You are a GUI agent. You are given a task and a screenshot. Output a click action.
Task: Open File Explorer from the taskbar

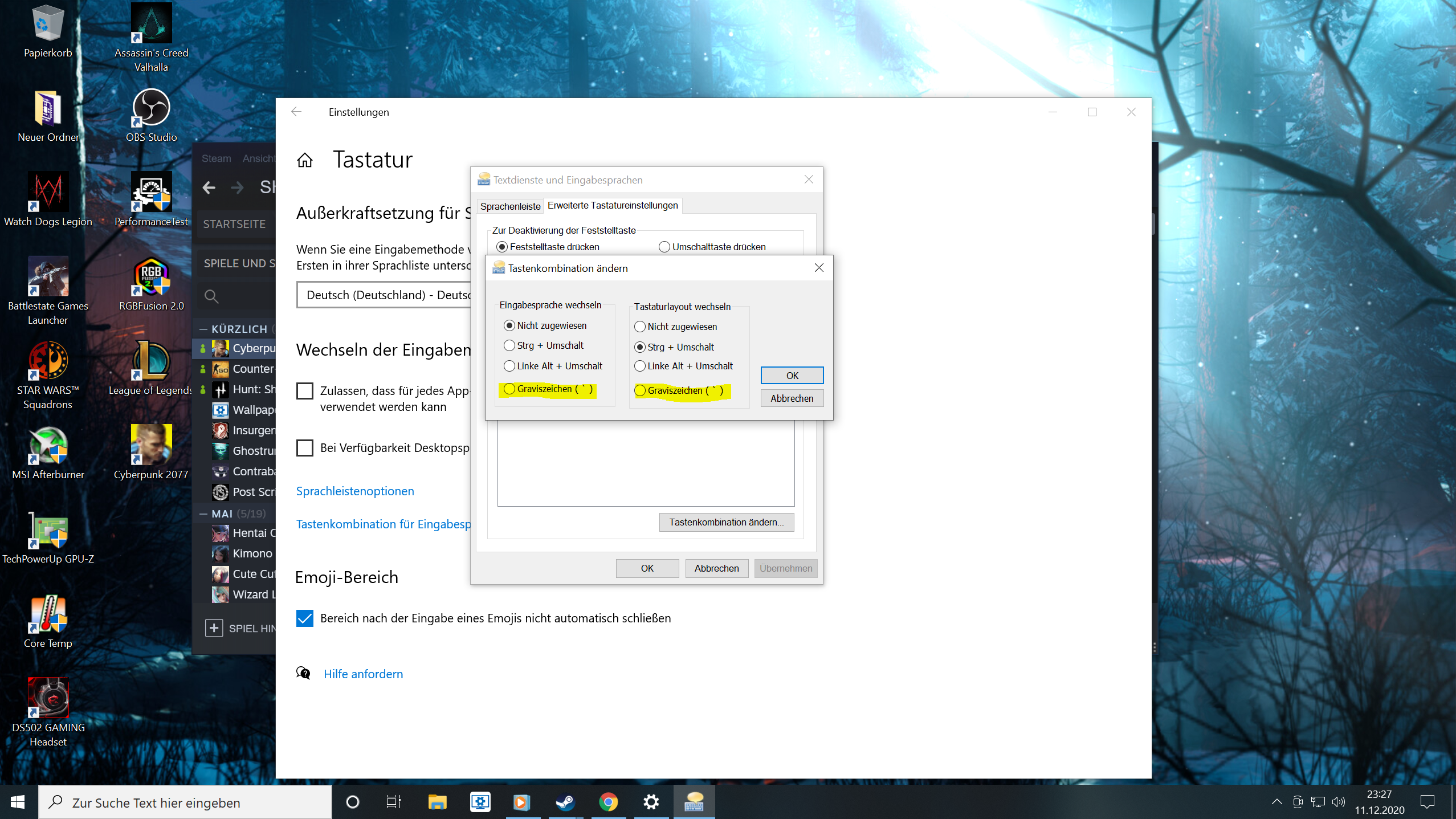[x=437, y=802]
